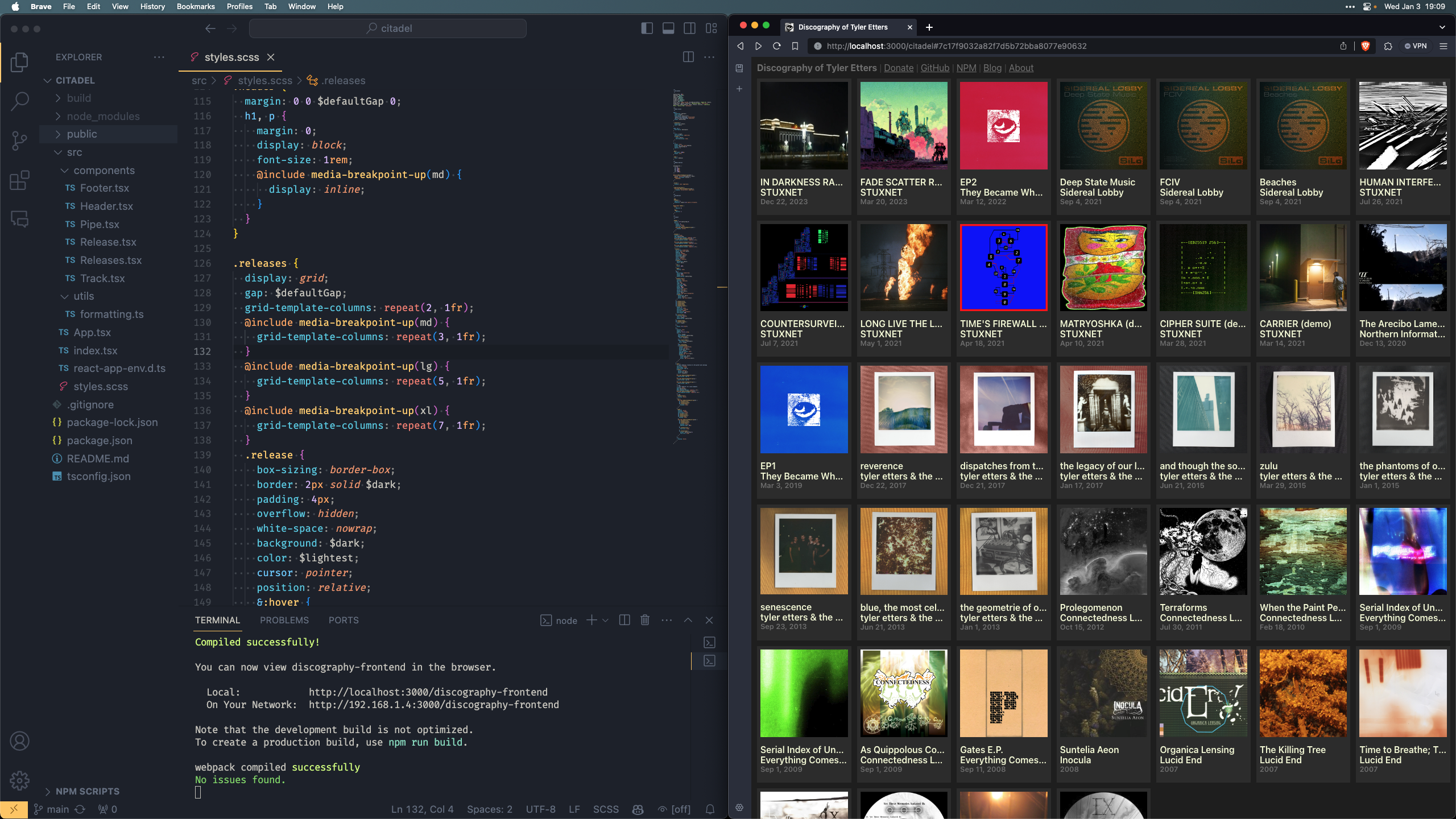Toggle the secondary side bar layout button
Viewport: 1456px width, 819px height.
689,28
